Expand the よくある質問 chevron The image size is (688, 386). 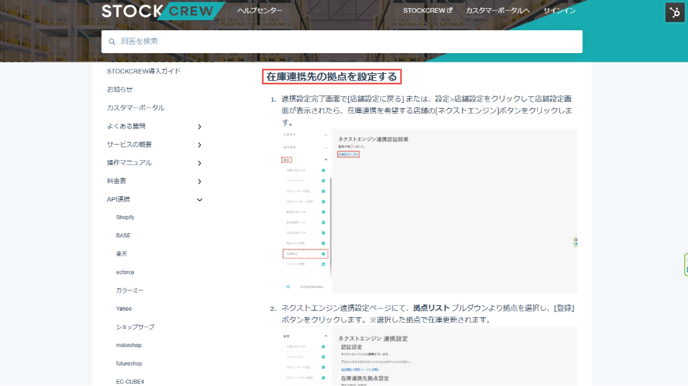[x=199, y=127]
